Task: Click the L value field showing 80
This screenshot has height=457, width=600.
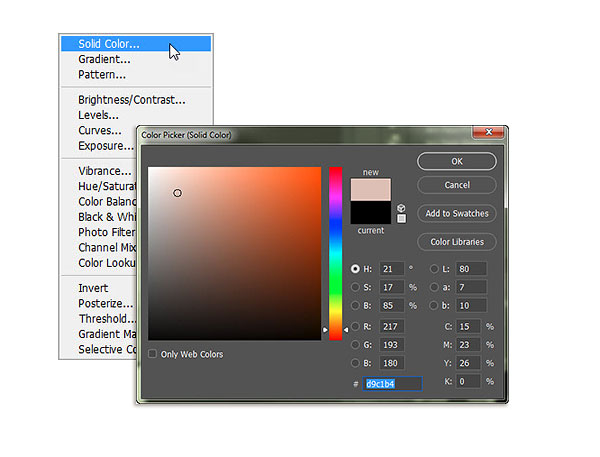Action: [471, 269]
